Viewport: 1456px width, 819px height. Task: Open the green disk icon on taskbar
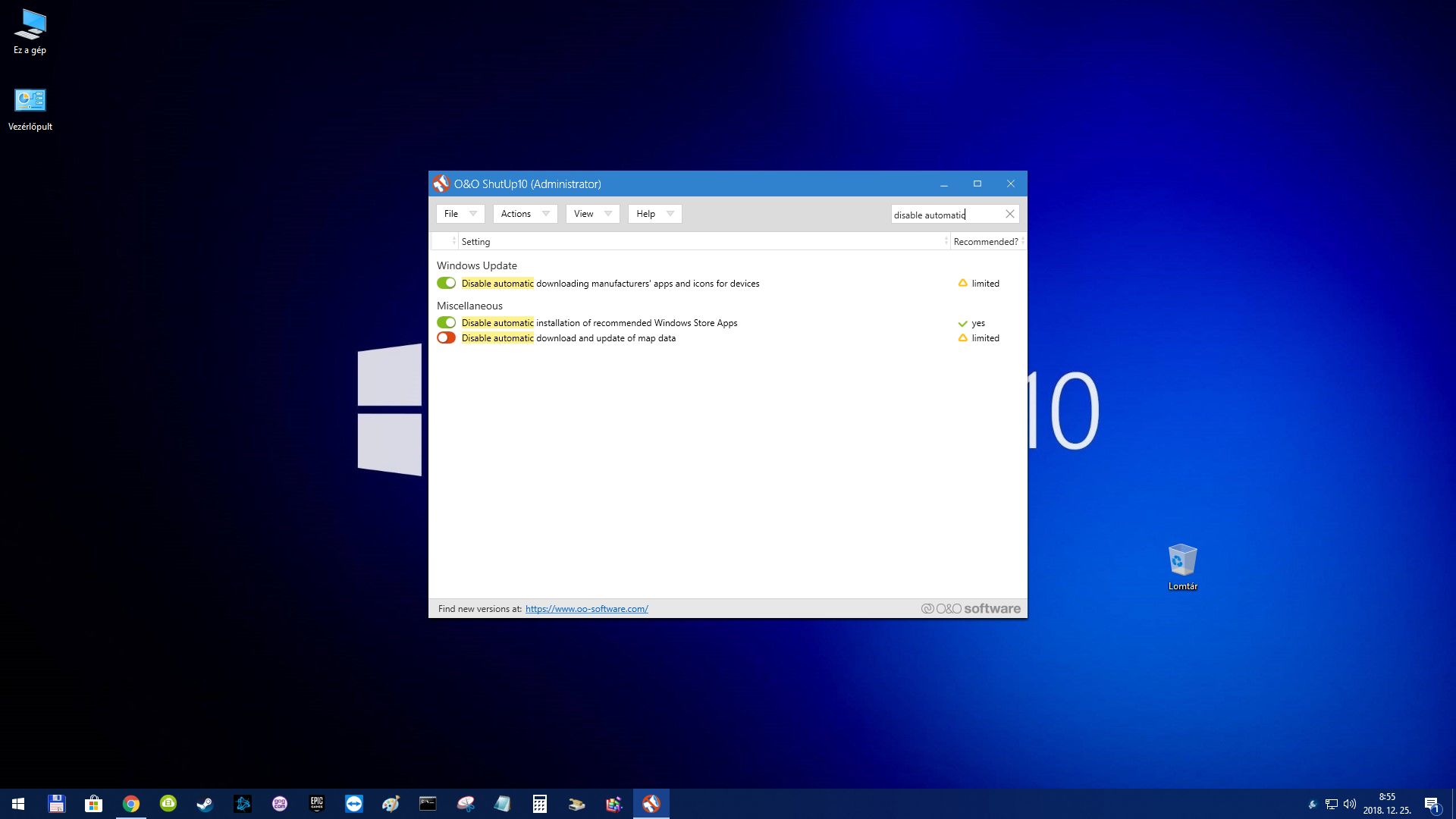tap(168, 804)
